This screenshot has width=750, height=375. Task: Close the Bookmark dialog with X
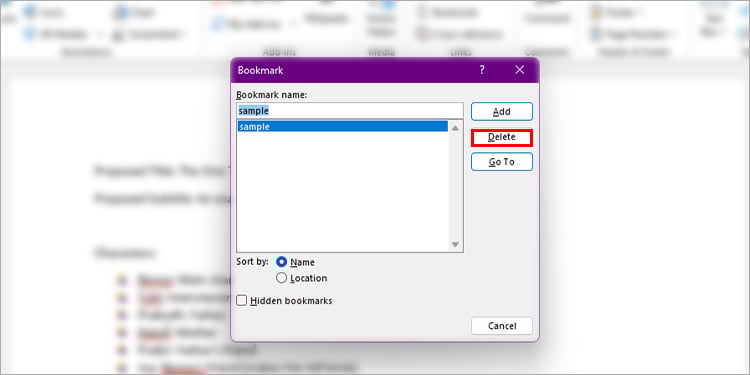click(x=520, y=70)
